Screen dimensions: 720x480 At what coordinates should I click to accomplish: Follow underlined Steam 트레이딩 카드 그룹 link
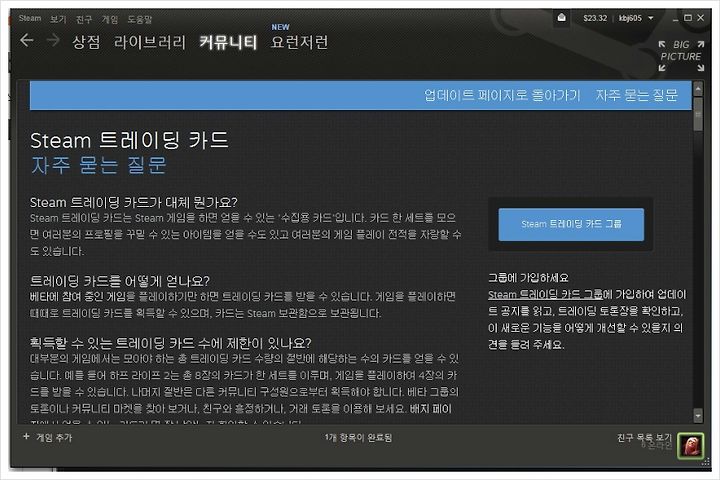click(545, 294)
